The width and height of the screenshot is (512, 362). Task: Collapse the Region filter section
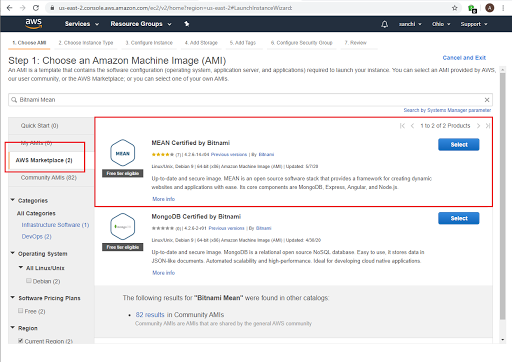click(13, 328)
